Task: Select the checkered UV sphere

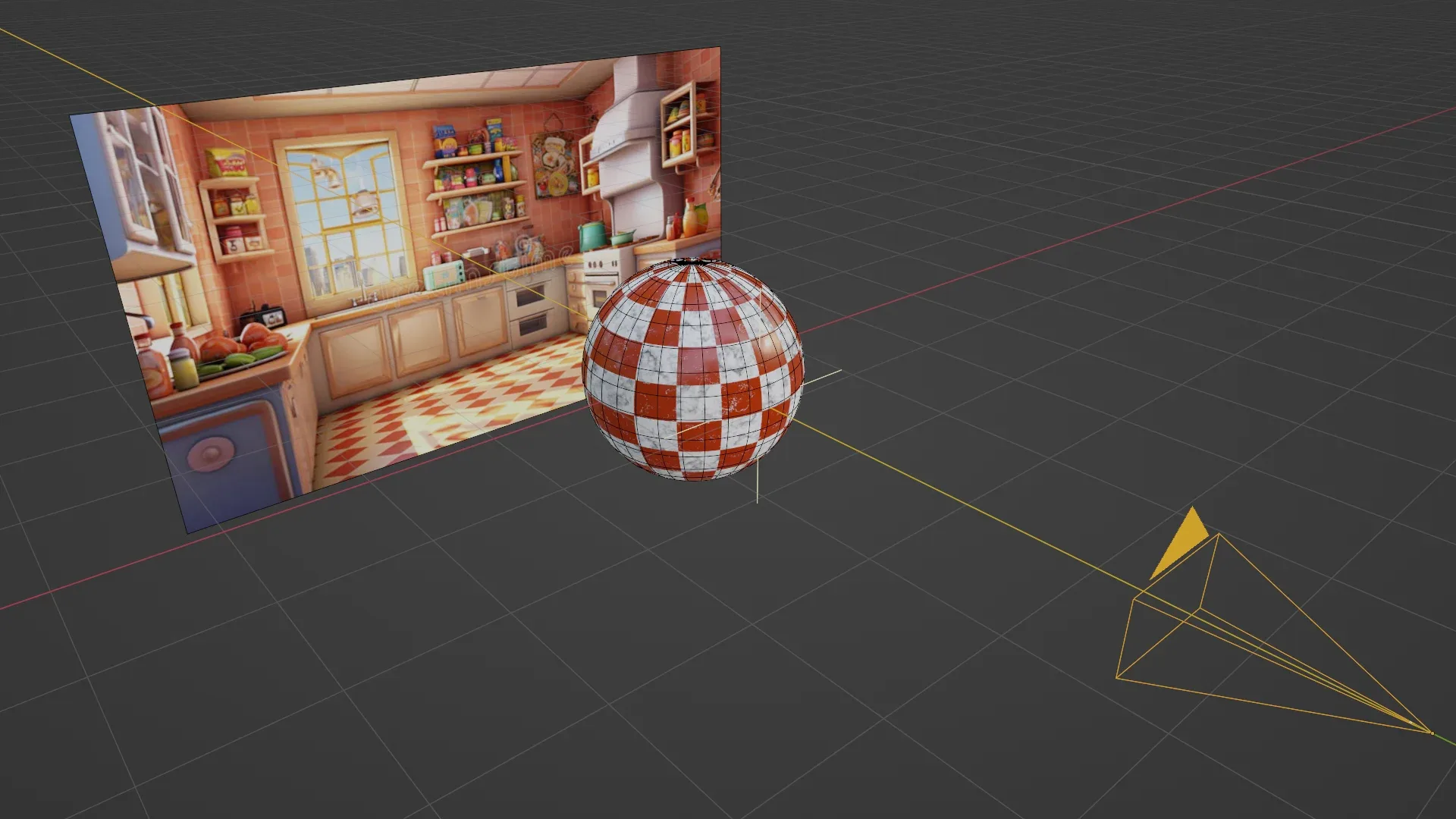Action: (x=690, y=372)
